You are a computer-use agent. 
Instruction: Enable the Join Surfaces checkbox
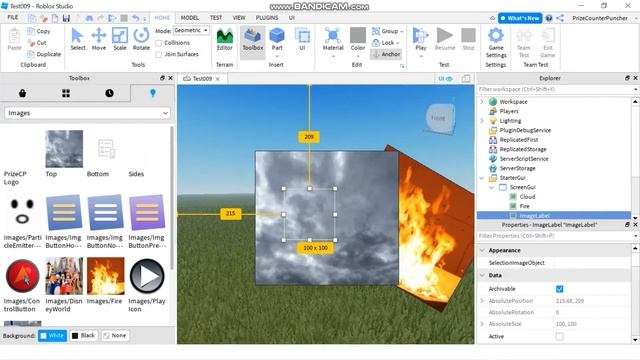tap(158, 54)
